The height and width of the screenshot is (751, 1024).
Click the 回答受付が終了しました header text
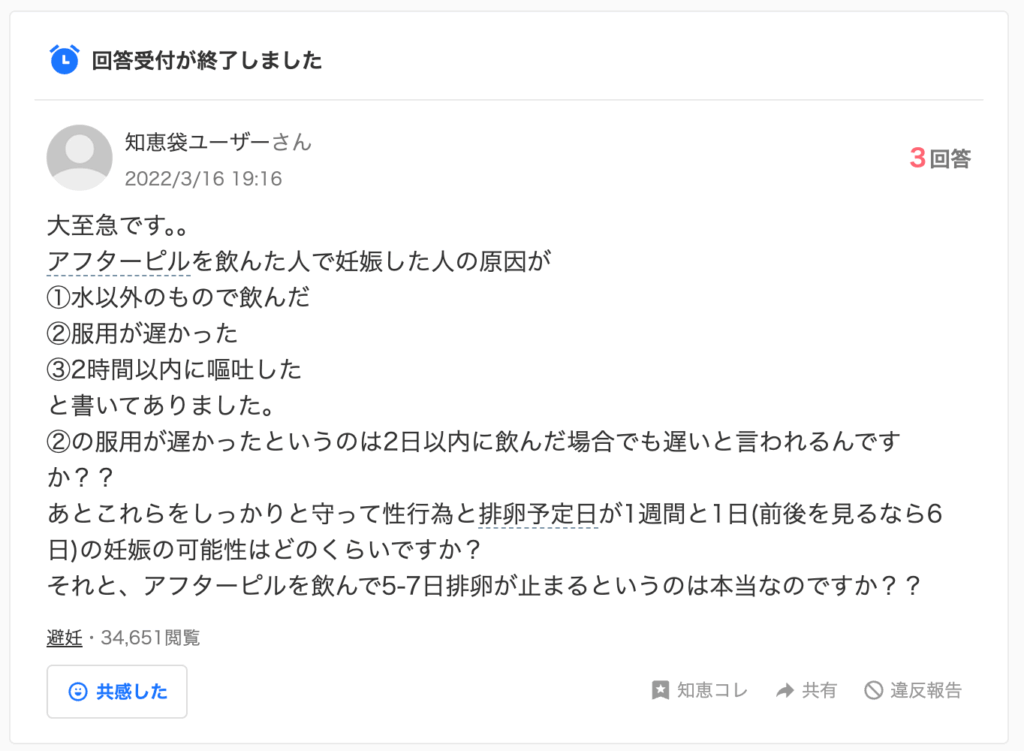[207, 60]
